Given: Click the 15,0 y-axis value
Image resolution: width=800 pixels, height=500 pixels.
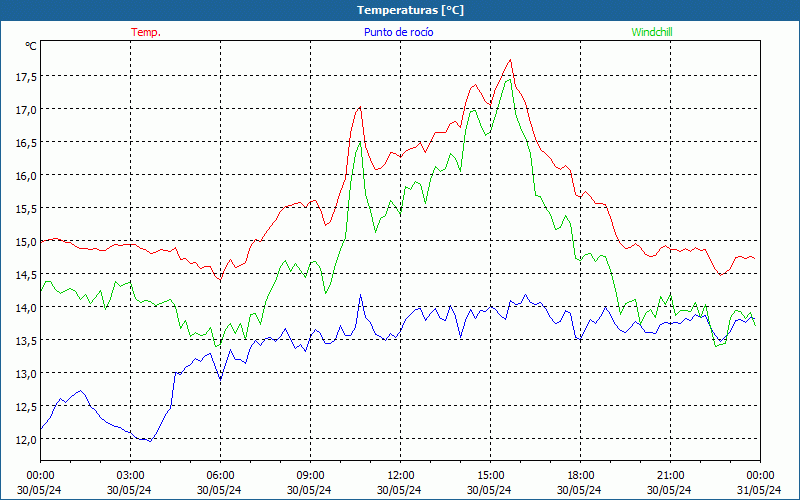Looking at the screenshot, I should point(26,241).
